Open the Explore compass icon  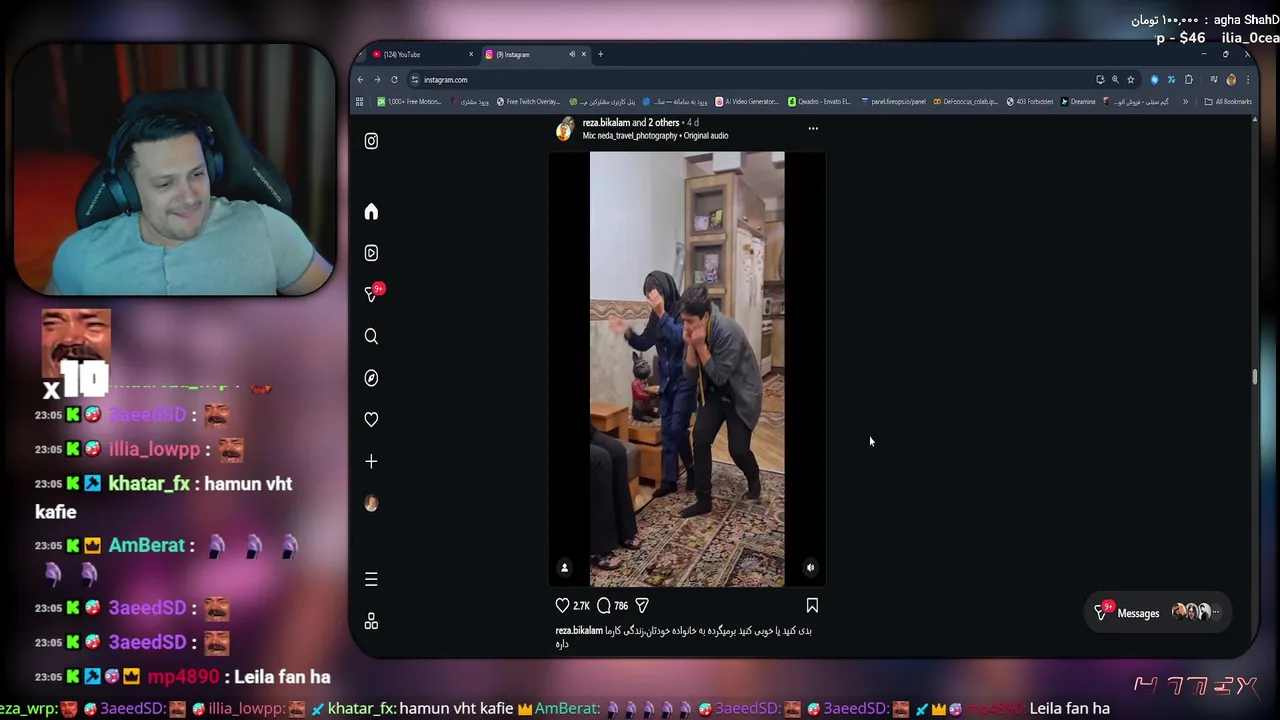coord(371,378)
